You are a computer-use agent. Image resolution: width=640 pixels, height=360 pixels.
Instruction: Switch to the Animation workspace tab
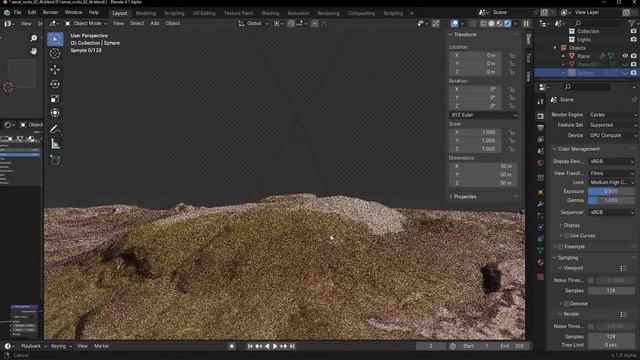298,13
